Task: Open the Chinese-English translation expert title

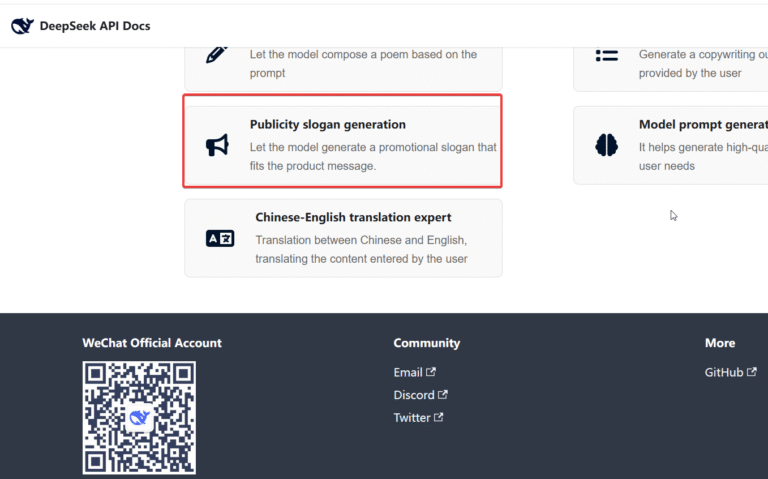Action: (353, 217)
